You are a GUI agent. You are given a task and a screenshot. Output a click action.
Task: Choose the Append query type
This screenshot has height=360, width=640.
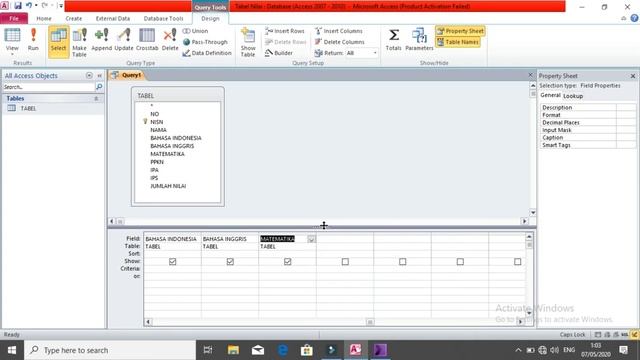point(101,40)
